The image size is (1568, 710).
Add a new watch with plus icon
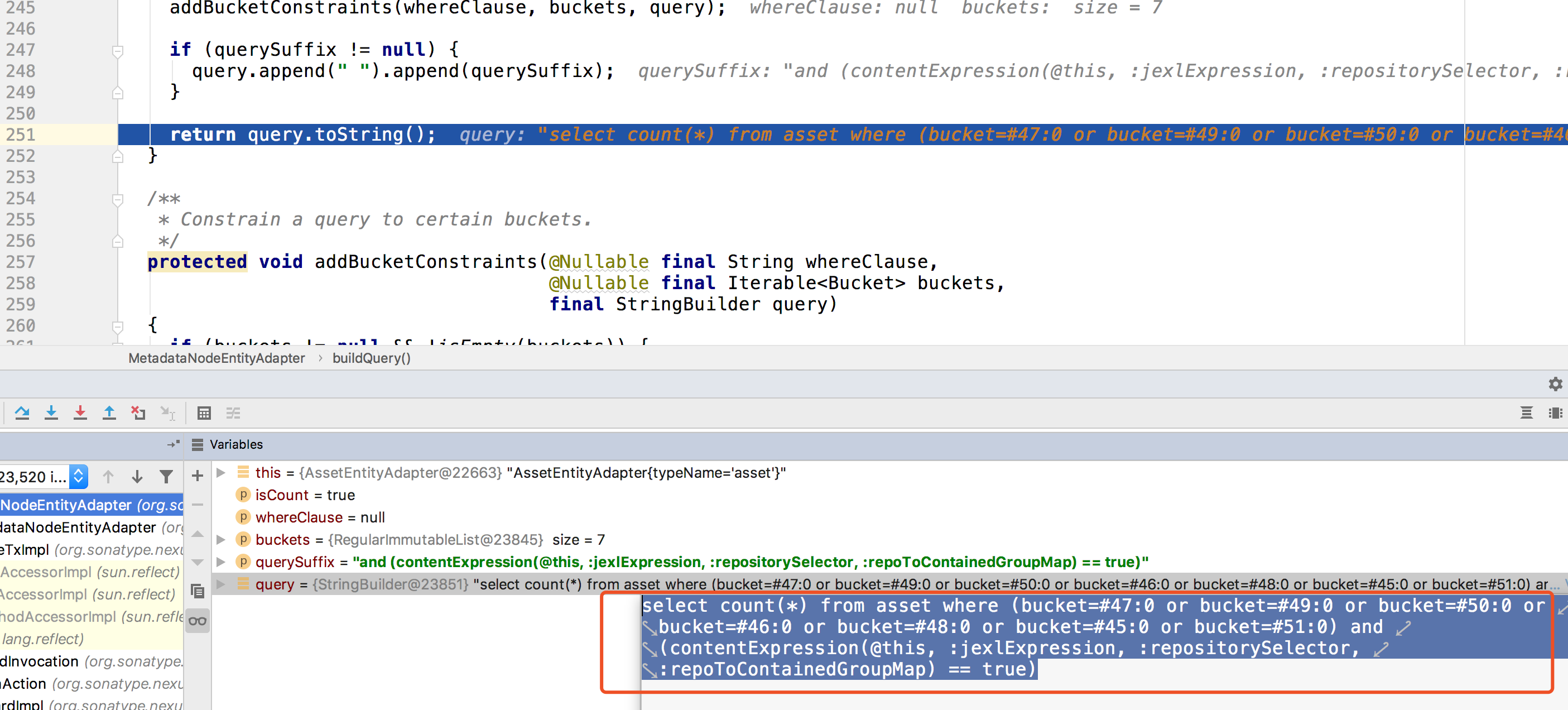[x=197, y=476]
